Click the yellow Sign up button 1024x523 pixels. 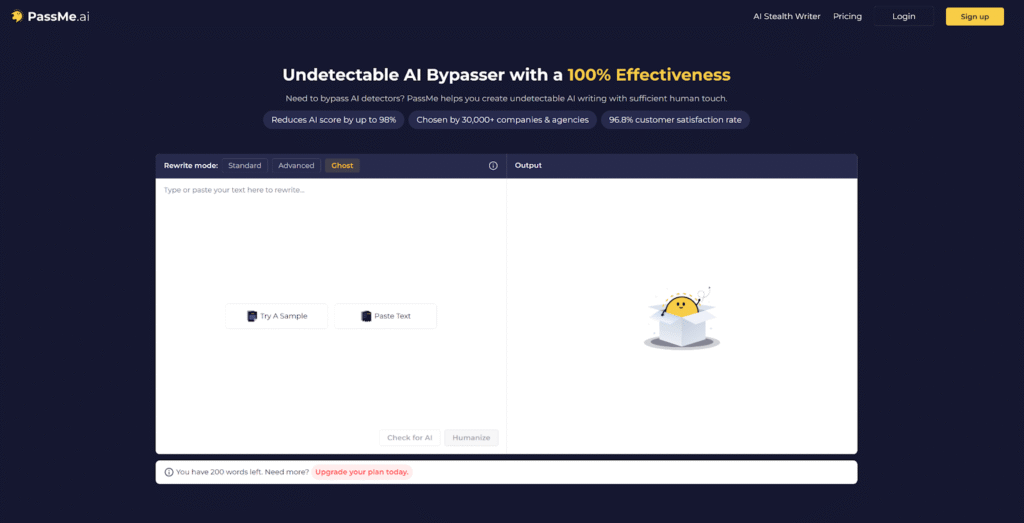(x=974, y=16)
